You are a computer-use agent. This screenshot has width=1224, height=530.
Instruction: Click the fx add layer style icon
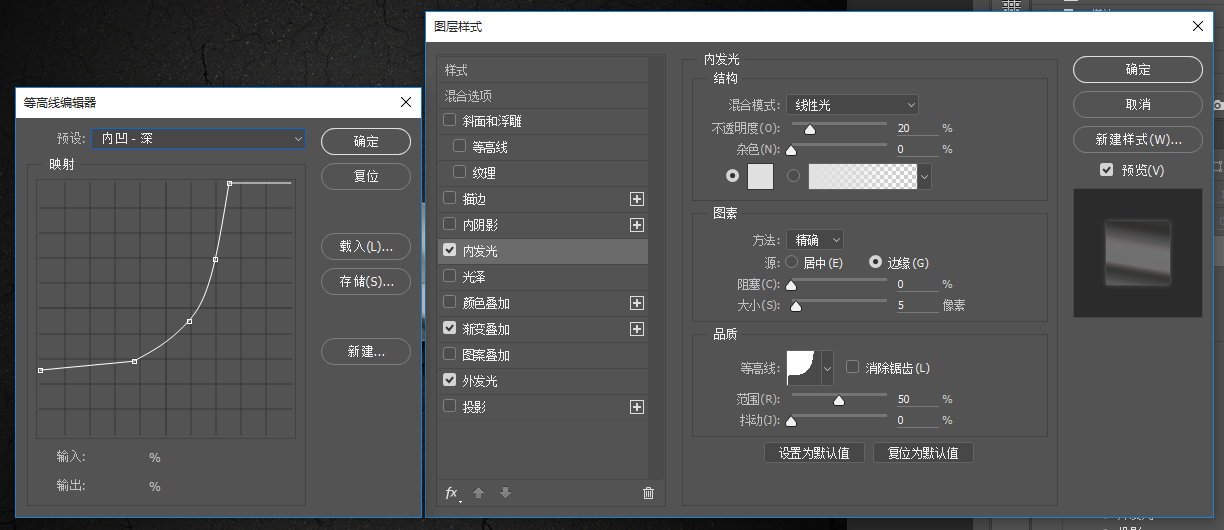pyautogui.click(x=453, y=493)
